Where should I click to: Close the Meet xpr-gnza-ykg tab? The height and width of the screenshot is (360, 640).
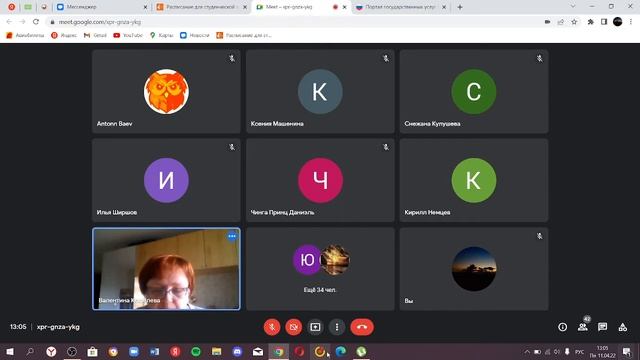[344, 7]
